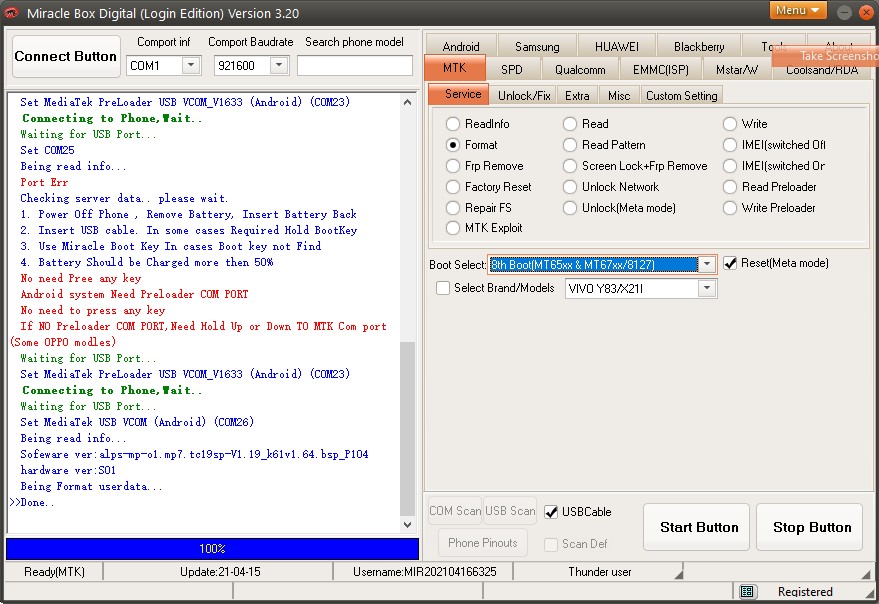The image size is (879, 604).
Task: Click the Thunder user status bar entry
Action: pos(600,571)
